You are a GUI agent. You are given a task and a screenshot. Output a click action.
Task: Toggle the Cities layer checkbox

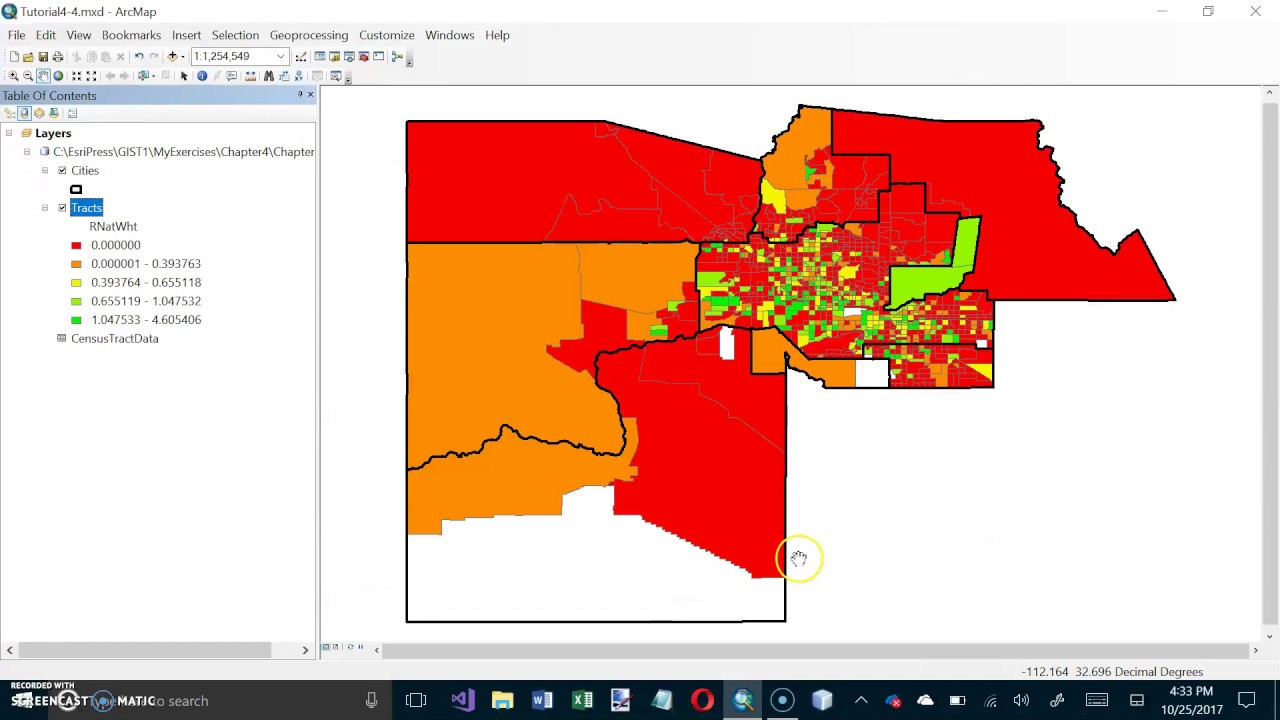[x=62, y=171]
